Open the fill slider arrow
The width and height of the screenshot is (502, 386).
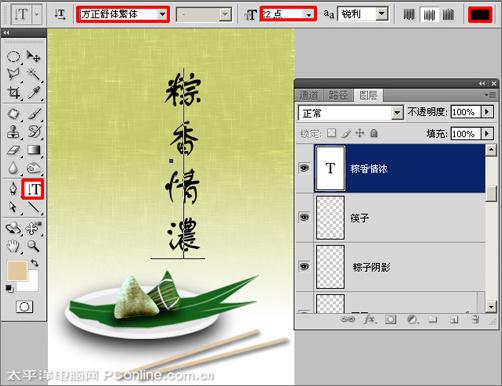[487, 134]
